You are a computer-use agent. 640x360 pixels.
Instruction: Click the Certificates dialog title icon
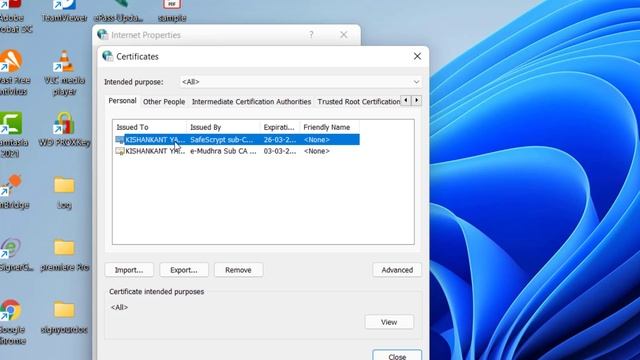[x=107, y=56]
